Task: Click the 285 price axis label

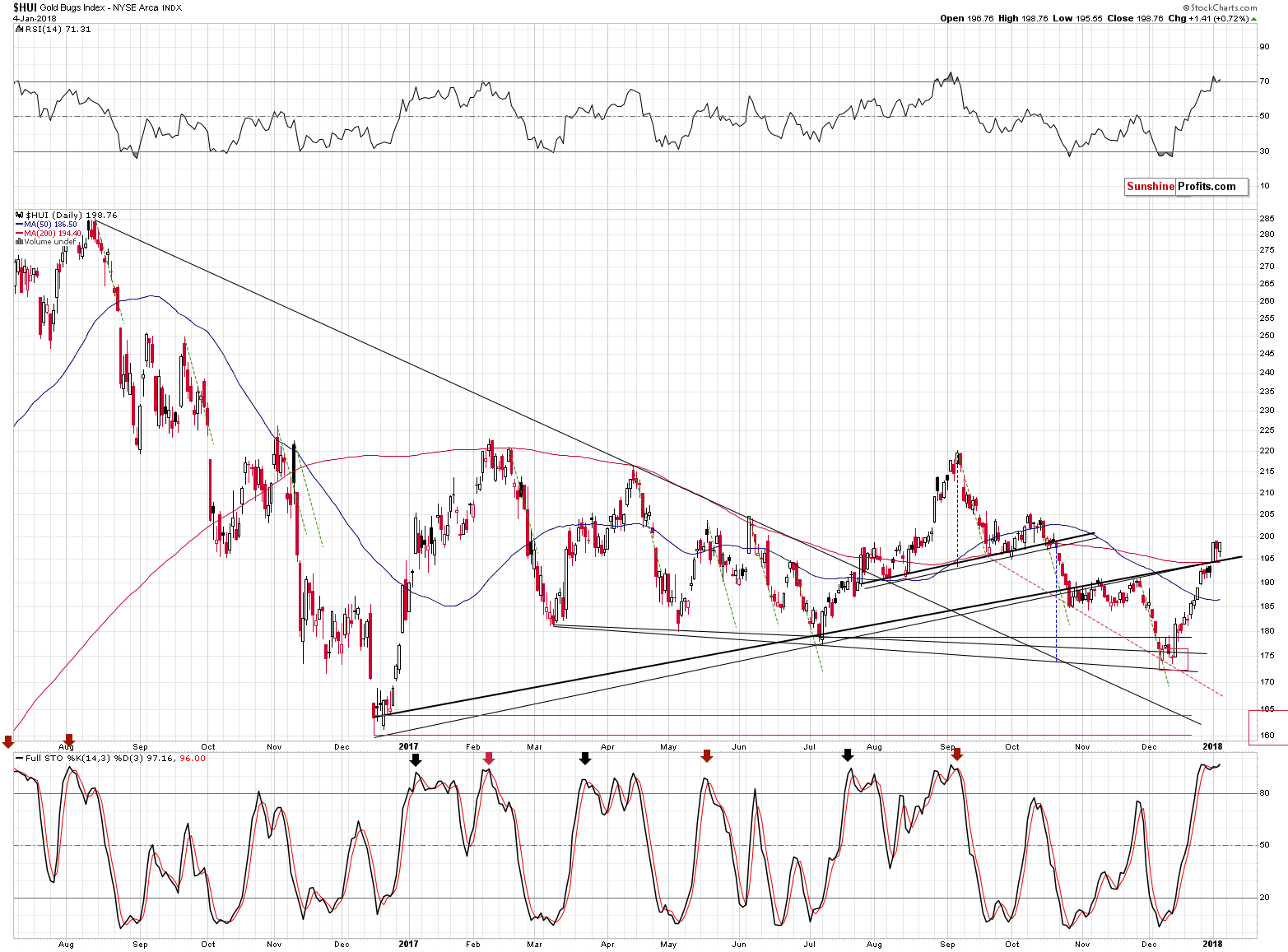Action: click(x=1267, y=218)
